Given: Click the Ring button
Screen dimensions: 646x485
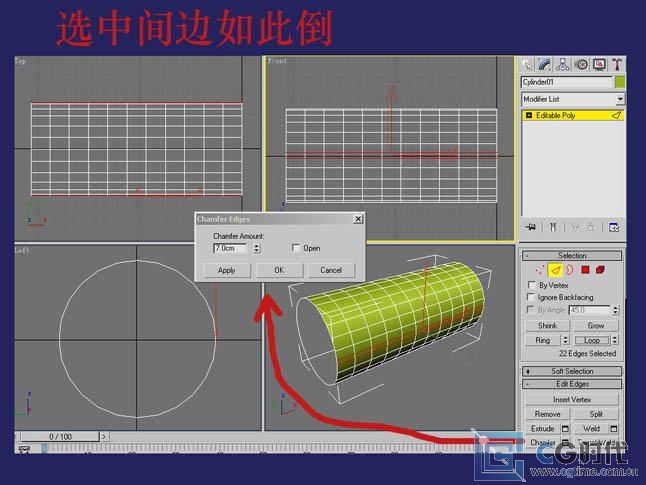Looking at the screenshot, I should pos(543,340).
